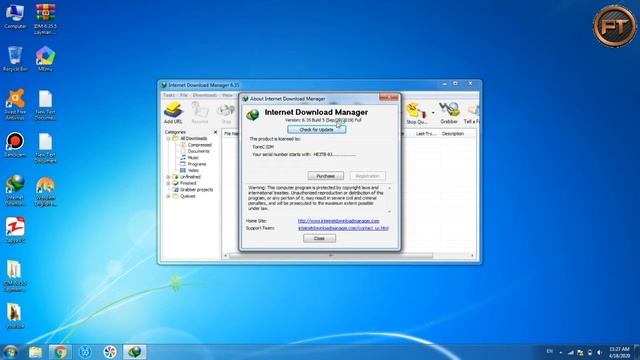The height and width of the screenshot is (360, 640).
Task: Click the EN language indicator
Action: tap(549, 351)
